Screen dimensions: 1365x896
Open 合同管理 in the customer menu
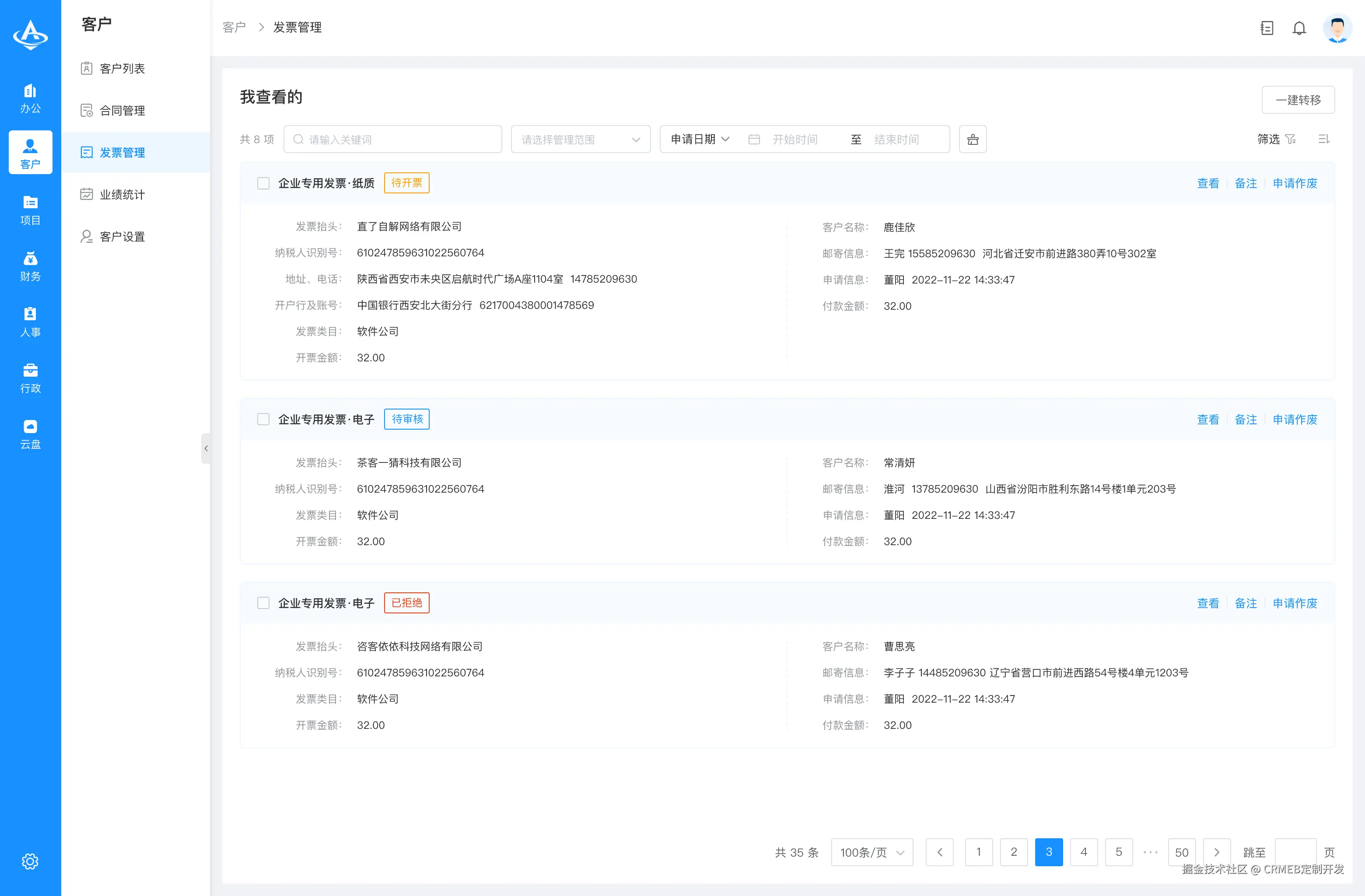click(122, 110)
